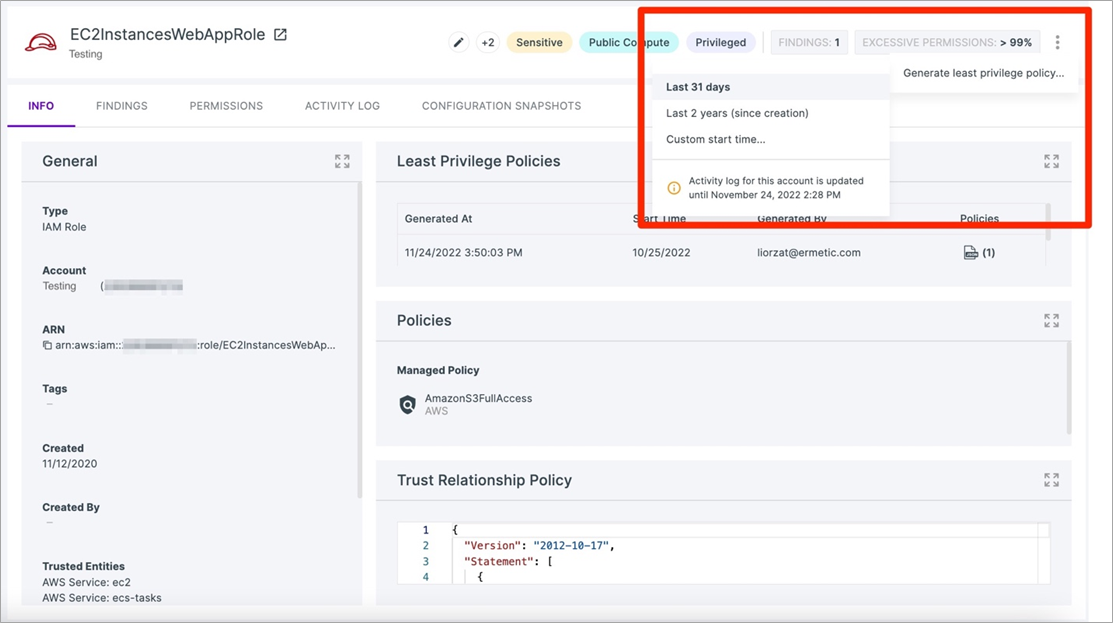The image size is (1113, 623).
Task: Switch to the Findings tab
Action: (x=122, y=106)
